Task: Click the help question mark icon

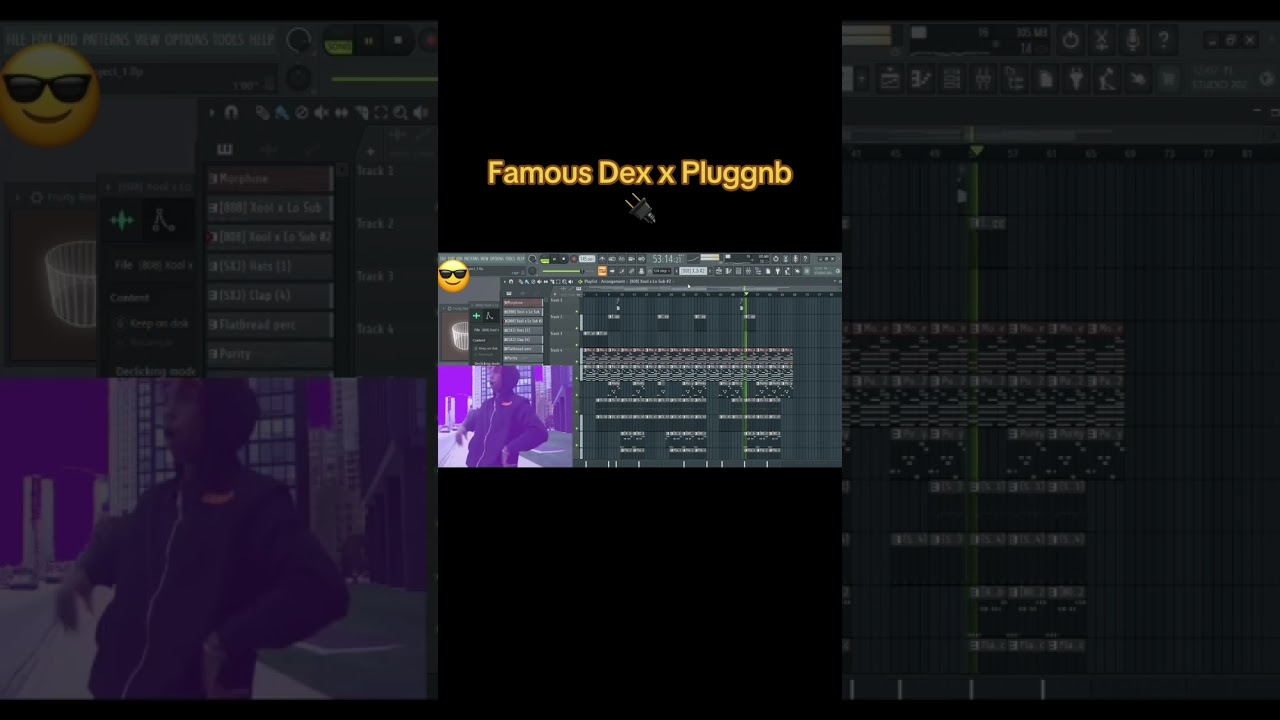Action: pos(805,259)
